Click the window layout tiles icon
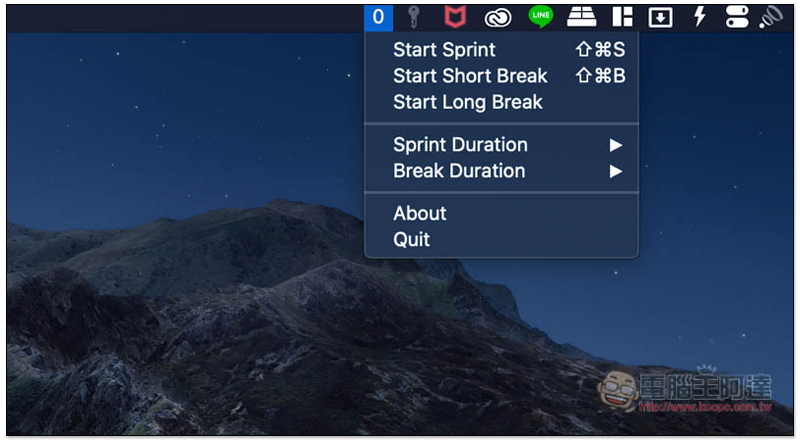800x441 pixels. coord(622,17)
